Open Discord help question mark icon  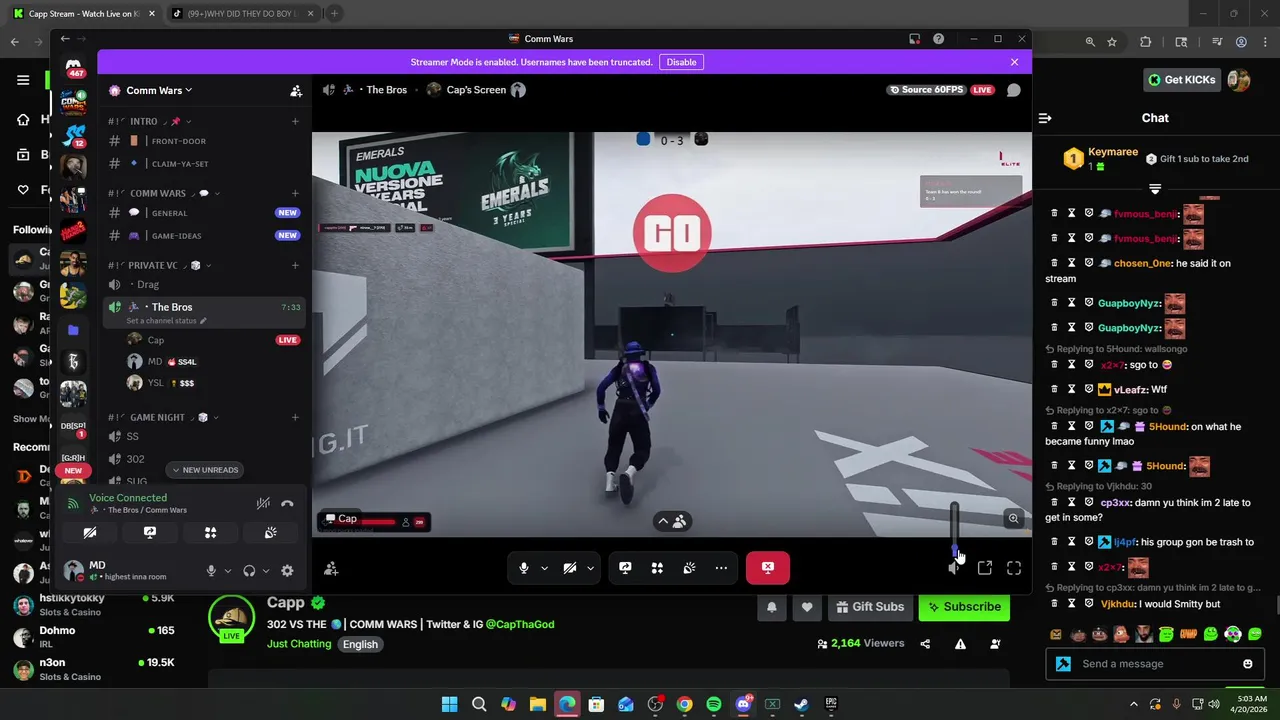938,39
